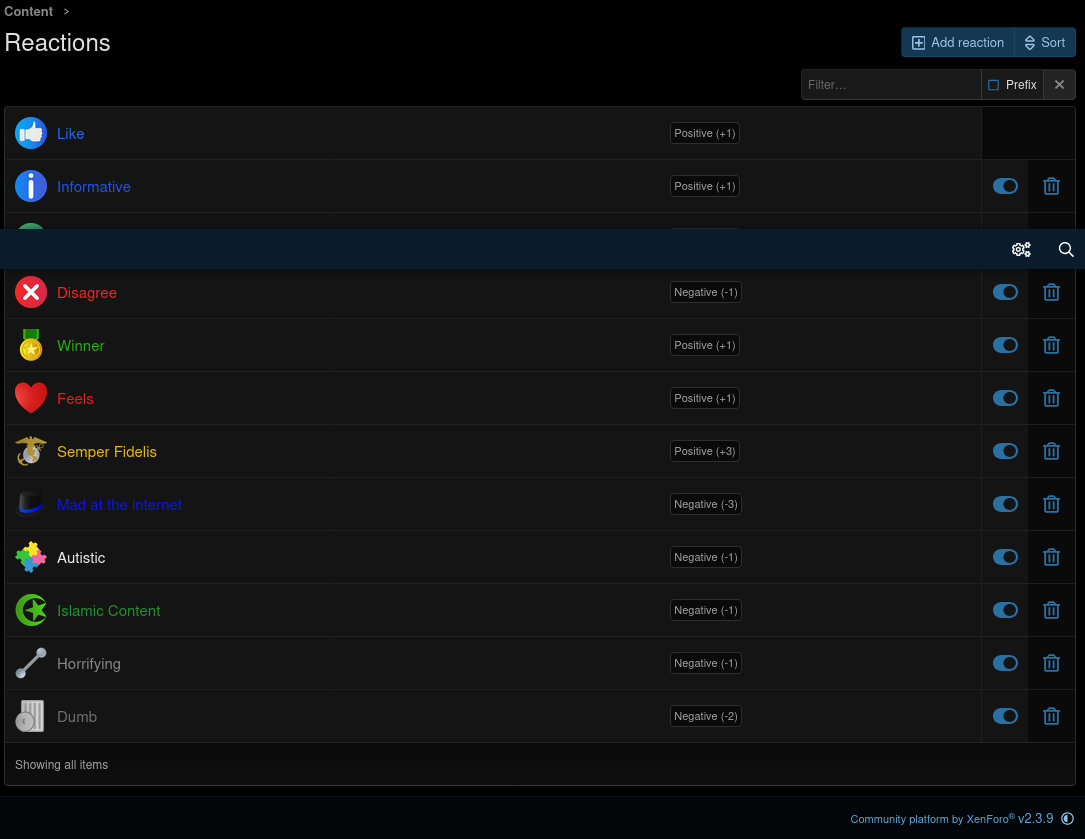
Task: Click the style variation icon in footer
Action: tap(1067, 819)
